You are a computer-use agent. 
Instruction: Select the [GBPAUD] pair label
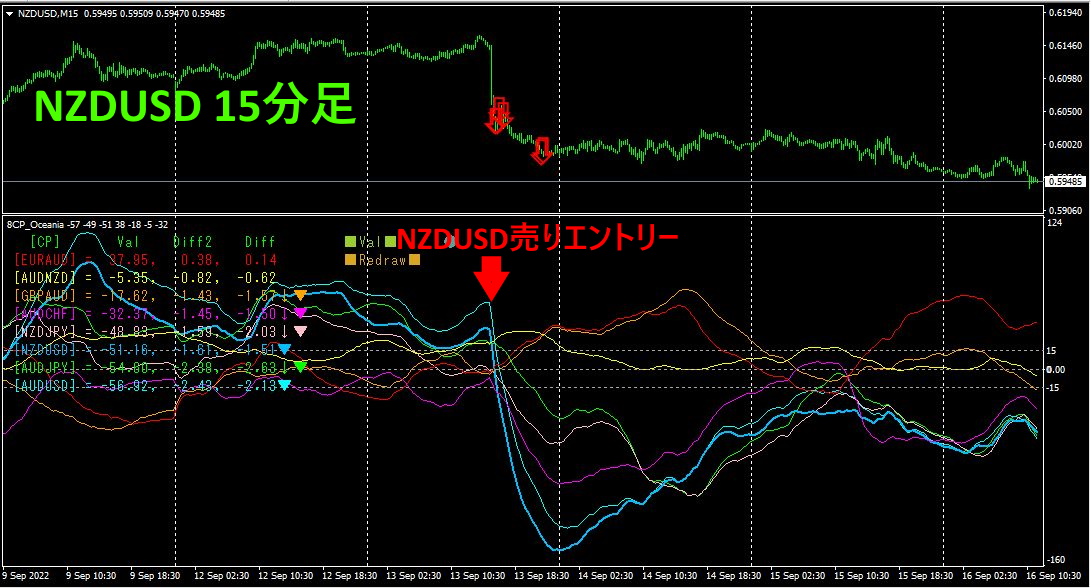(45, 296)
